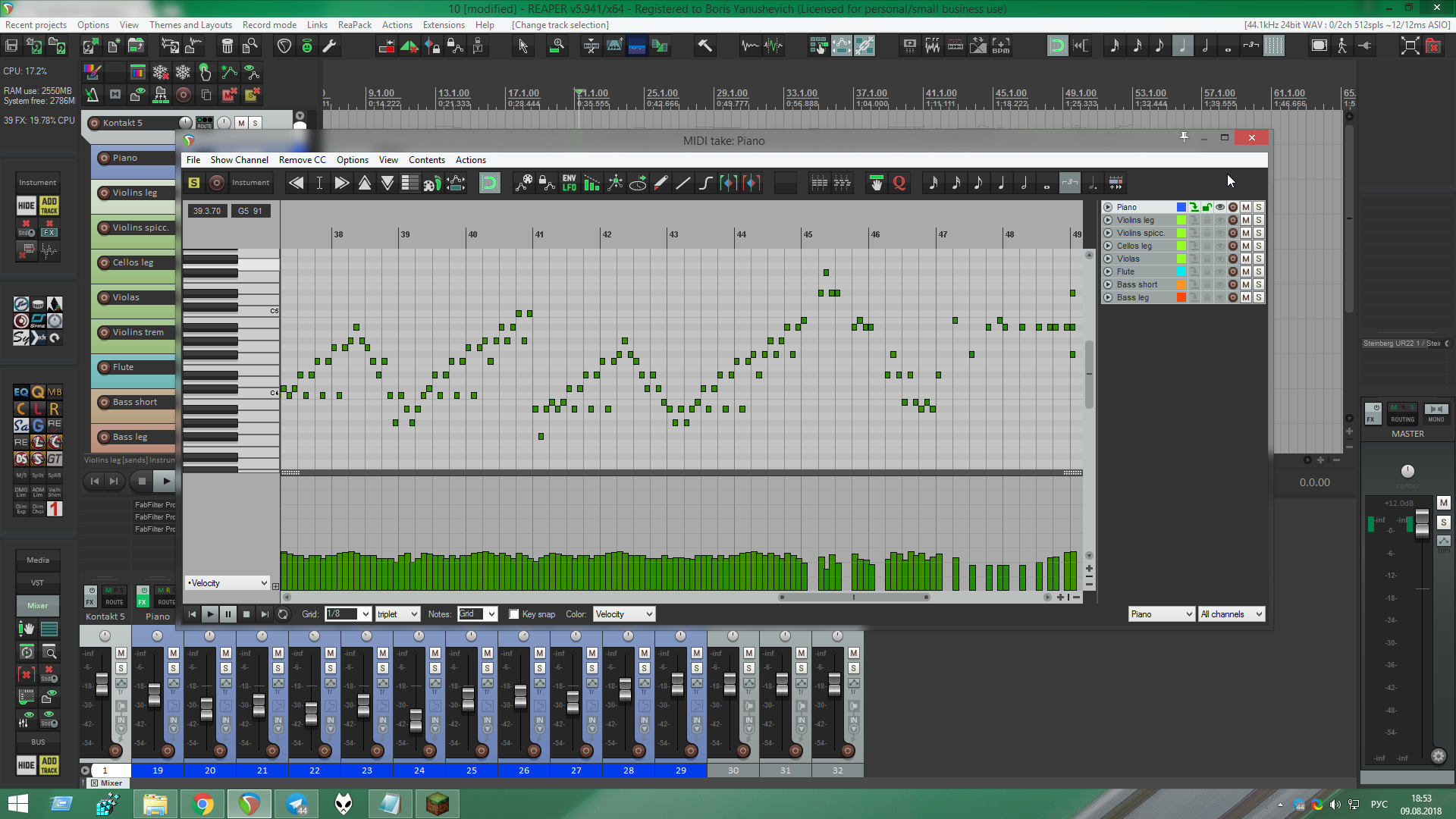Click the red Q quantize icon

tap(899, 183)
